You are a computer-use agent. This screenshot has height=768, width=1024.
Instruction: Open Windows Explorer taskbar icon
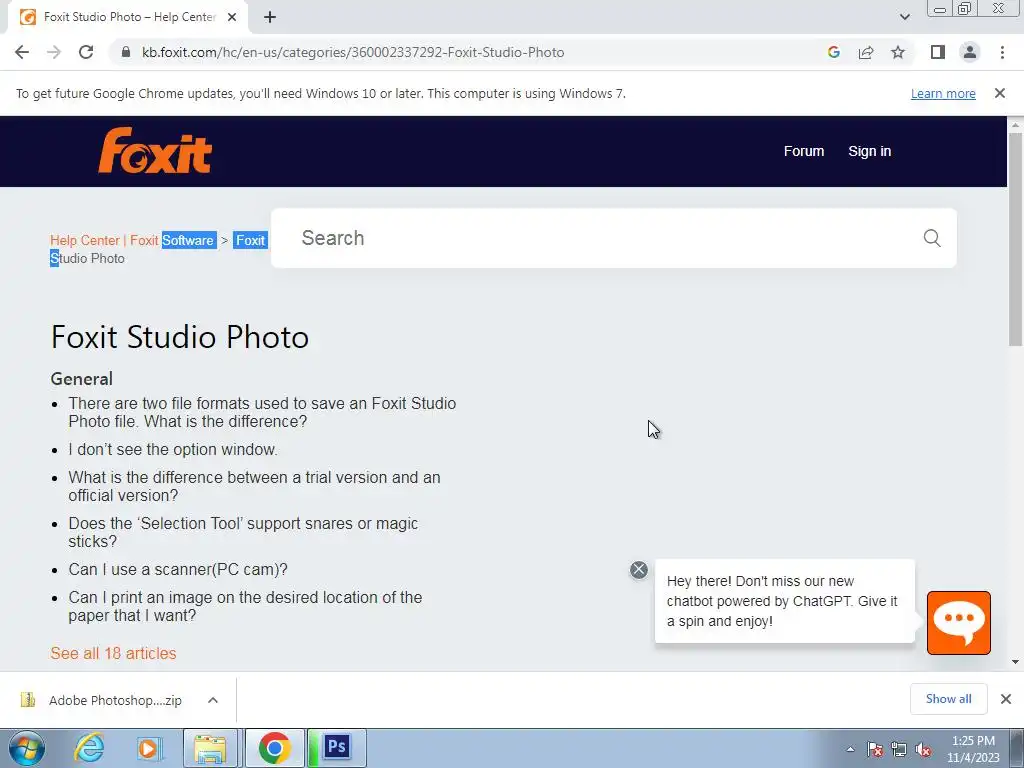[210, 748]
